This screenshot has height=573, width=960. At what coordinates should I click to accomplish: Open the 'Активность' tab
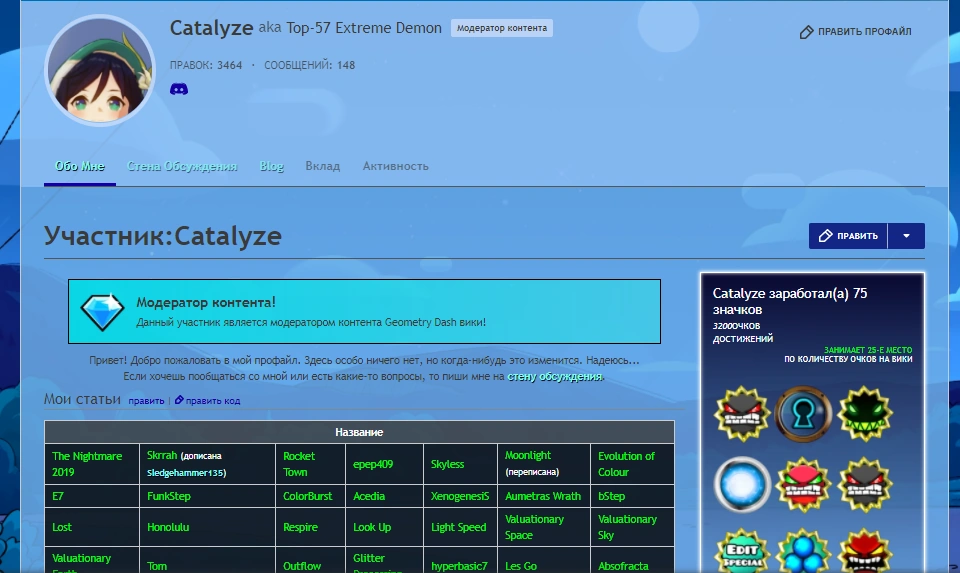[x=396, y=166]
